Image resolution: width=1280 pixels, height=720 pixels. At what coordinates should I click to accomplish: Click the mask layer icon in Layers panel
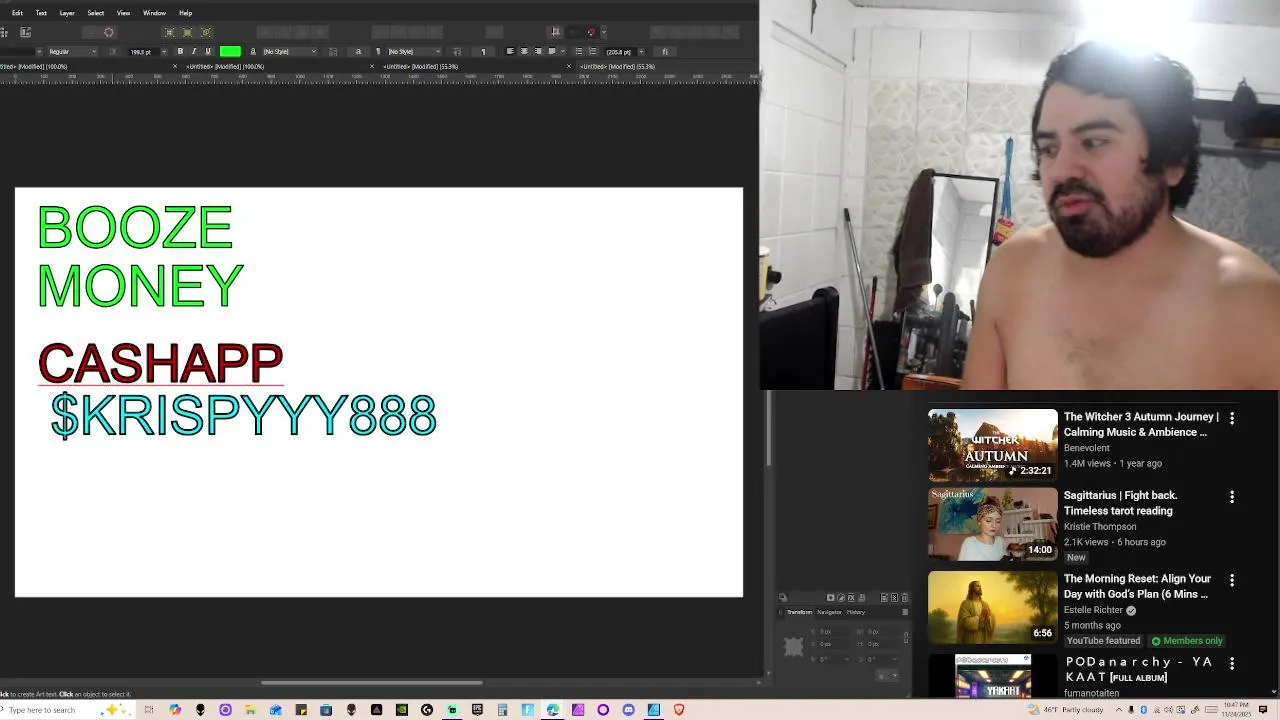[830, 597]
